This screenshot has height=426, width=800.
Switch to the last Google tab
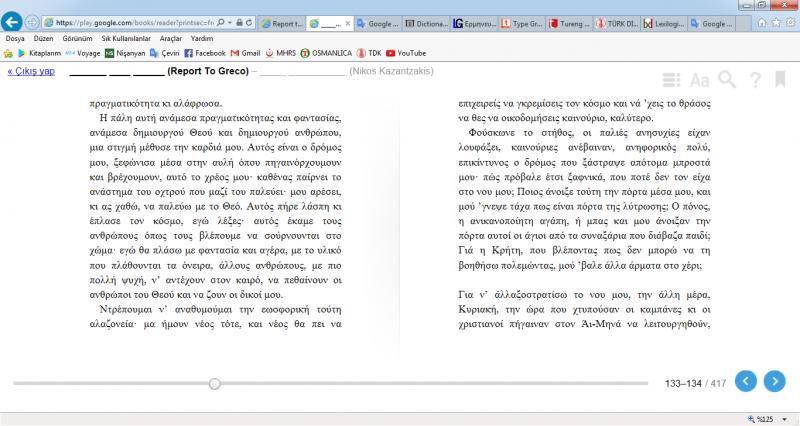(x=713, y=23)
